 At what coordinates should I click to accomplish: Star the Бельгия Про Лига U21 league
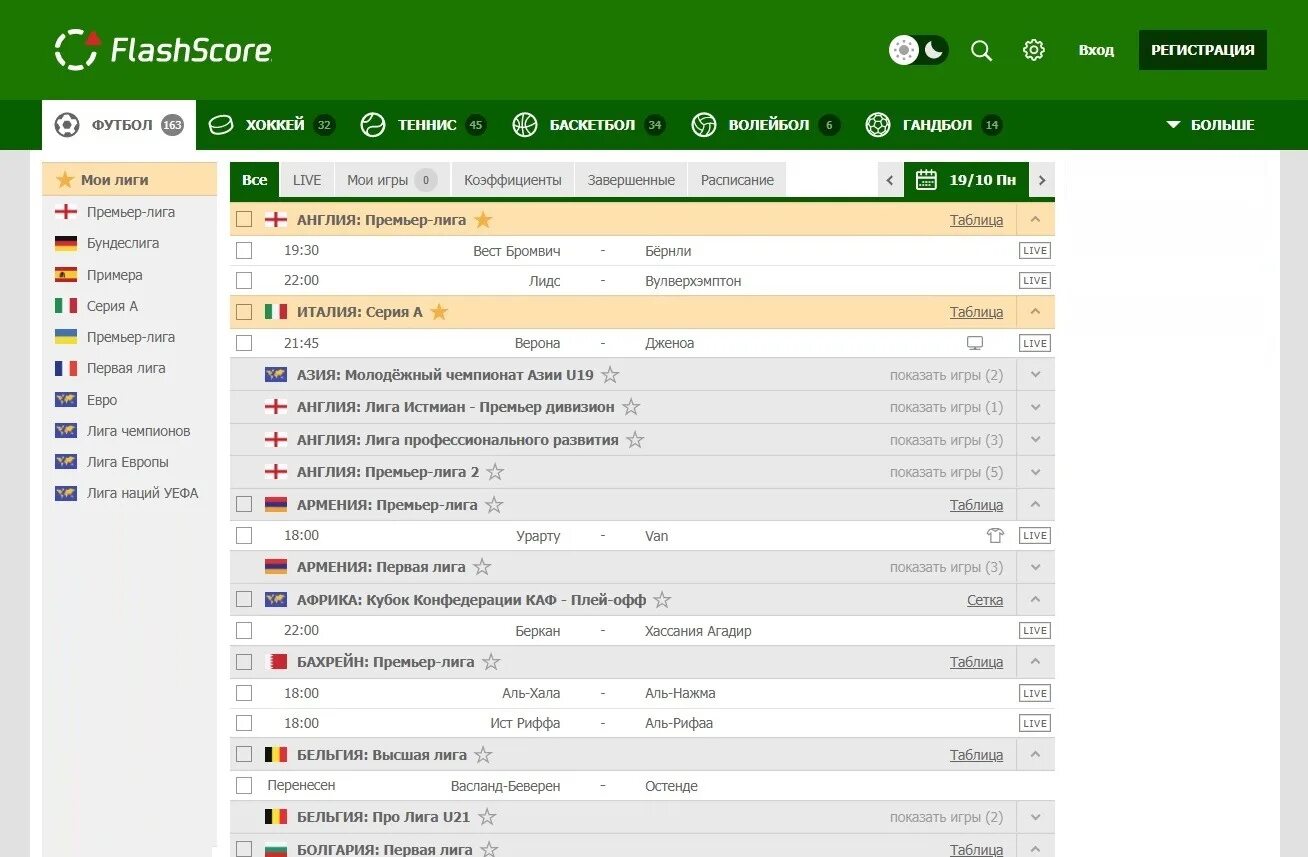click(x=487, y=817)
